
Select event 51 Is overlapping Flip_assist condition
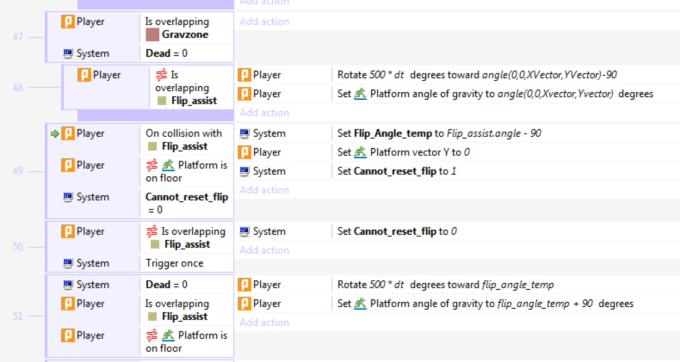(177, 310)
